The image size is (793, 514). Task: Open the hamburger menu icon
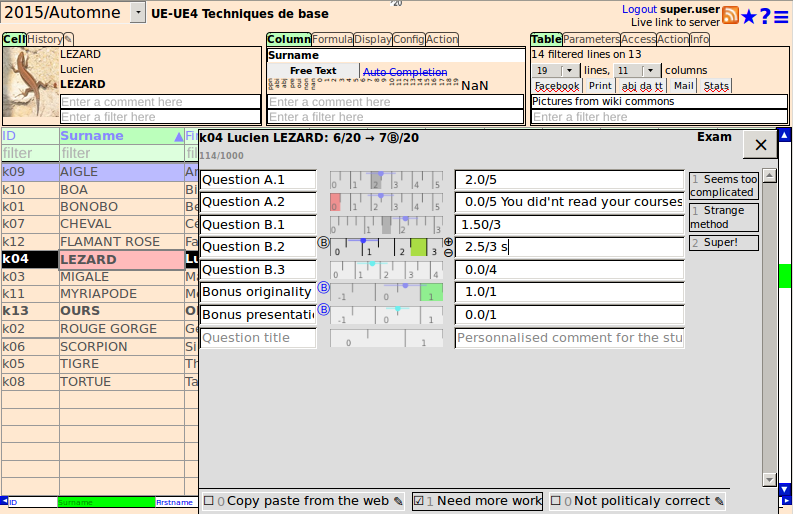tap(781, 16)
